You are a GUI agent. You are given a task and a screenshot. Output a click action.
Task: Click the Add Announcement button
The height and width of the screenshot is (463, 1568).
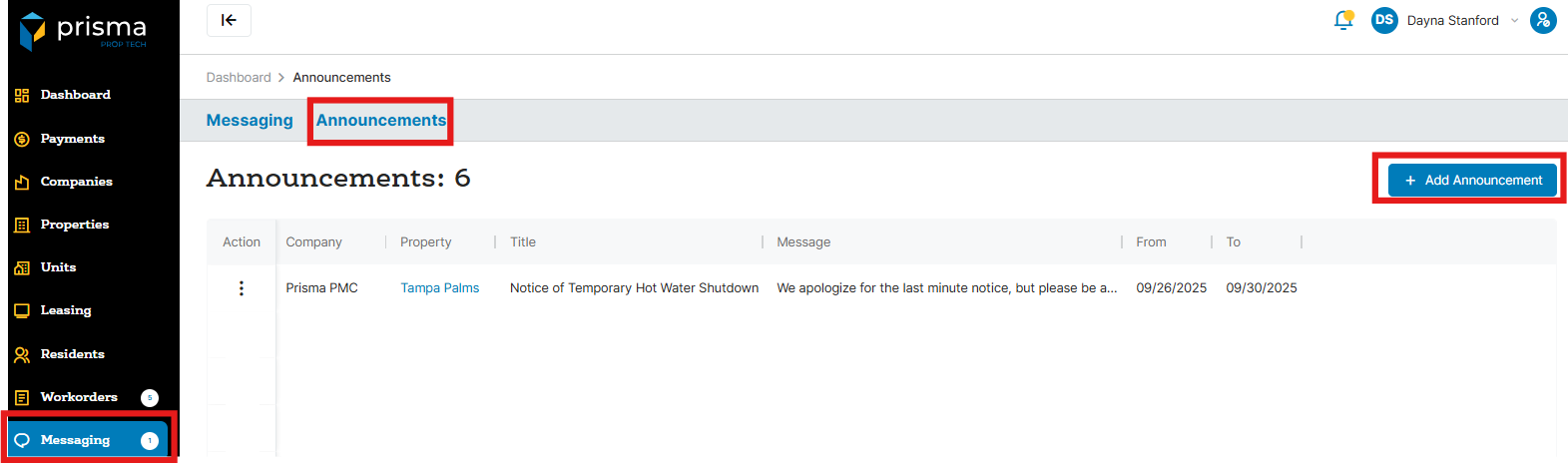[1472, 181]
